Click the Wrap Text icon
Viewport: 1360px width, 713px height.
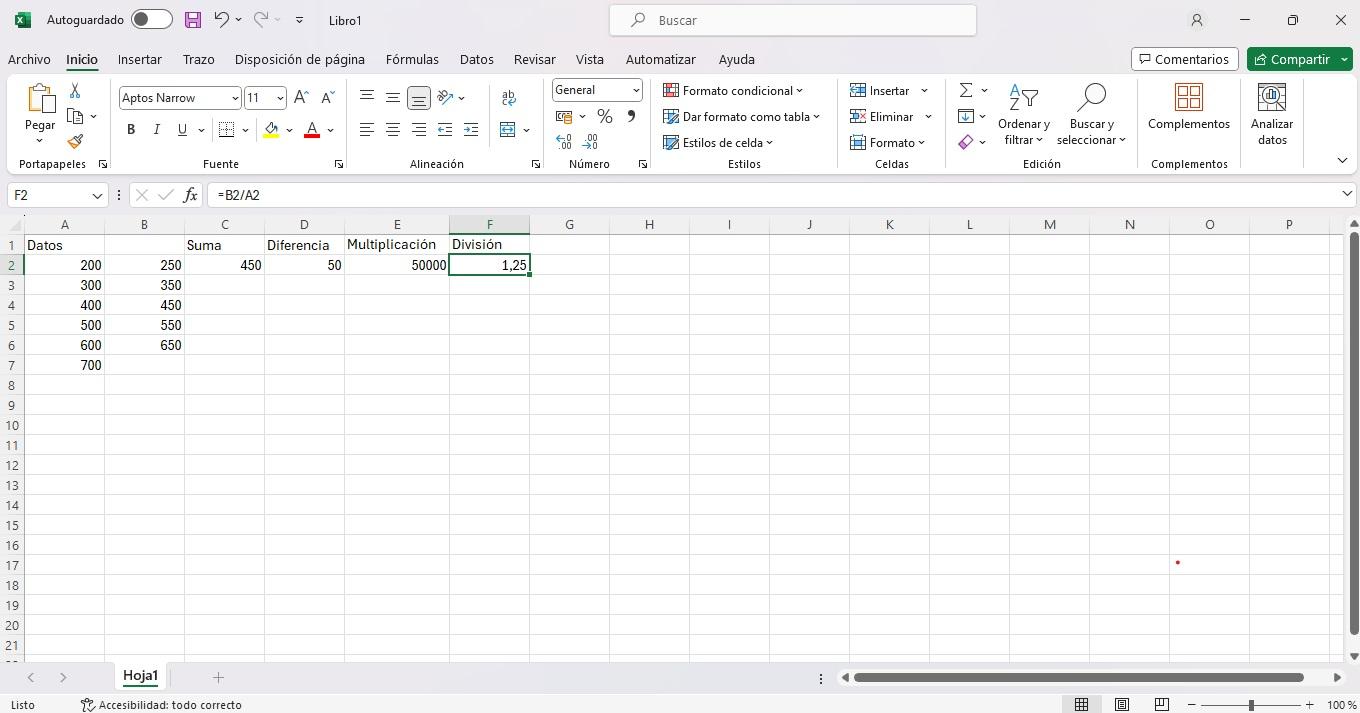(x=508, y=98)
